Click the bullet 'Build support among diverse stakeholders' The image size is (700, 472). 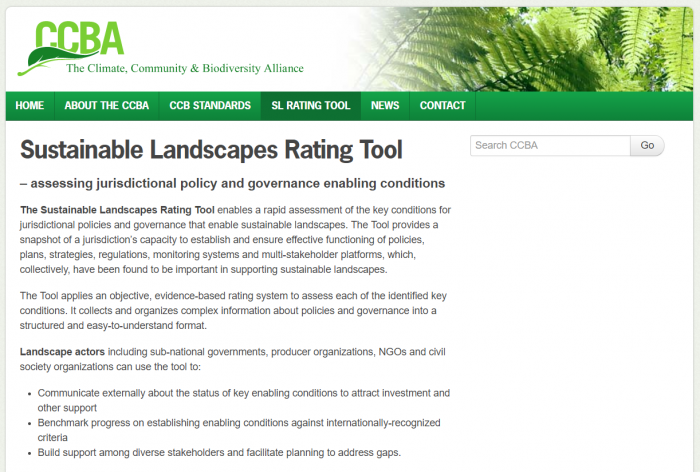[219, 452]
